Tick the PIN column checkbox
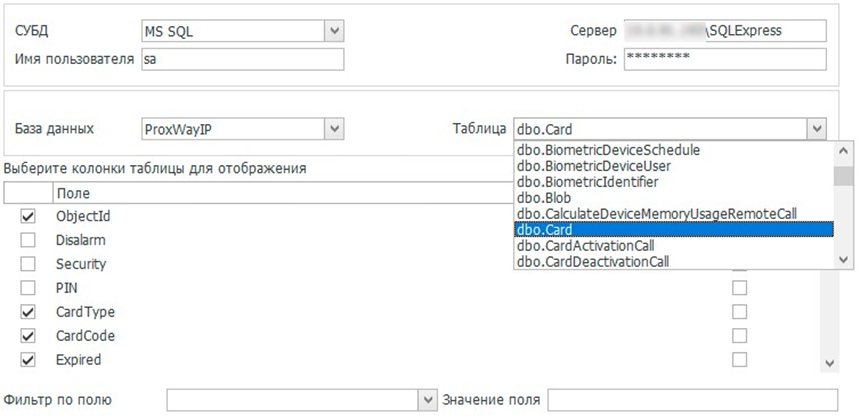 [28, 288]
